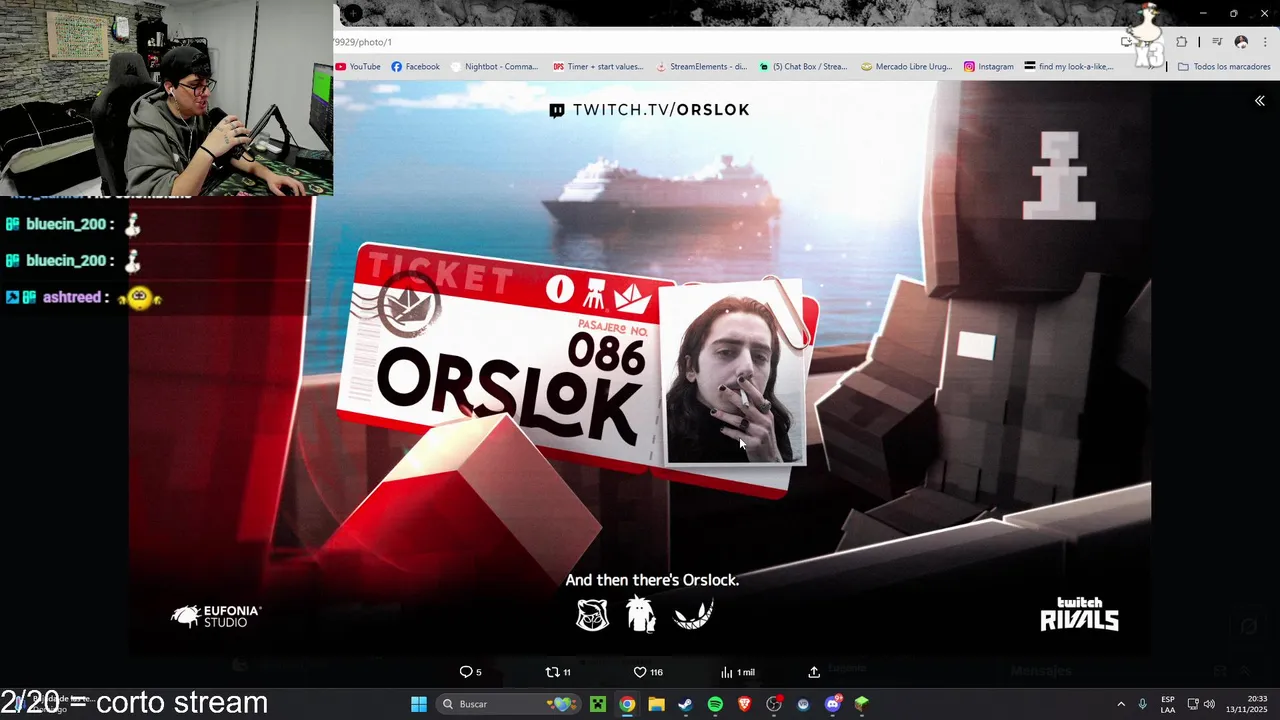Open the Minecraft creeper icon on taskbar
This screenshot has height=720, width=1280.
click(x=598, y=704)
